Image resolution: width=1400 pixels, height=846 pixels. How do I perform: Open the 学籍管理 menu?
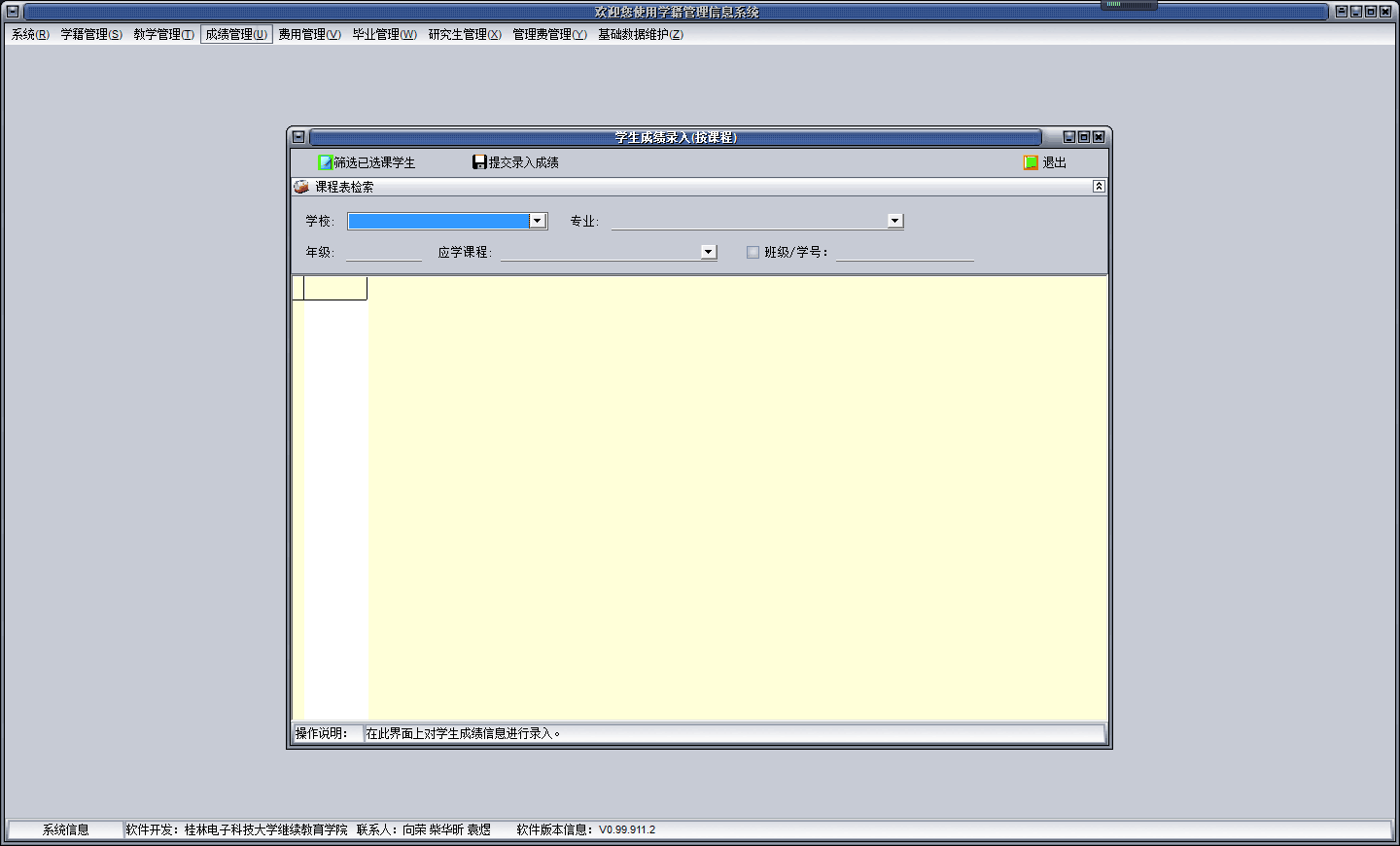pos(91,34)
